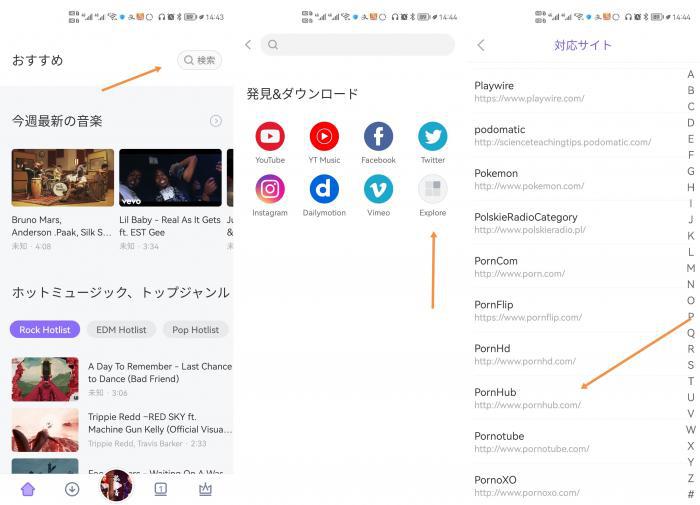Tap the Home tab icon
700x505 pixels.
pyautogui.click(x=28, y=489)
